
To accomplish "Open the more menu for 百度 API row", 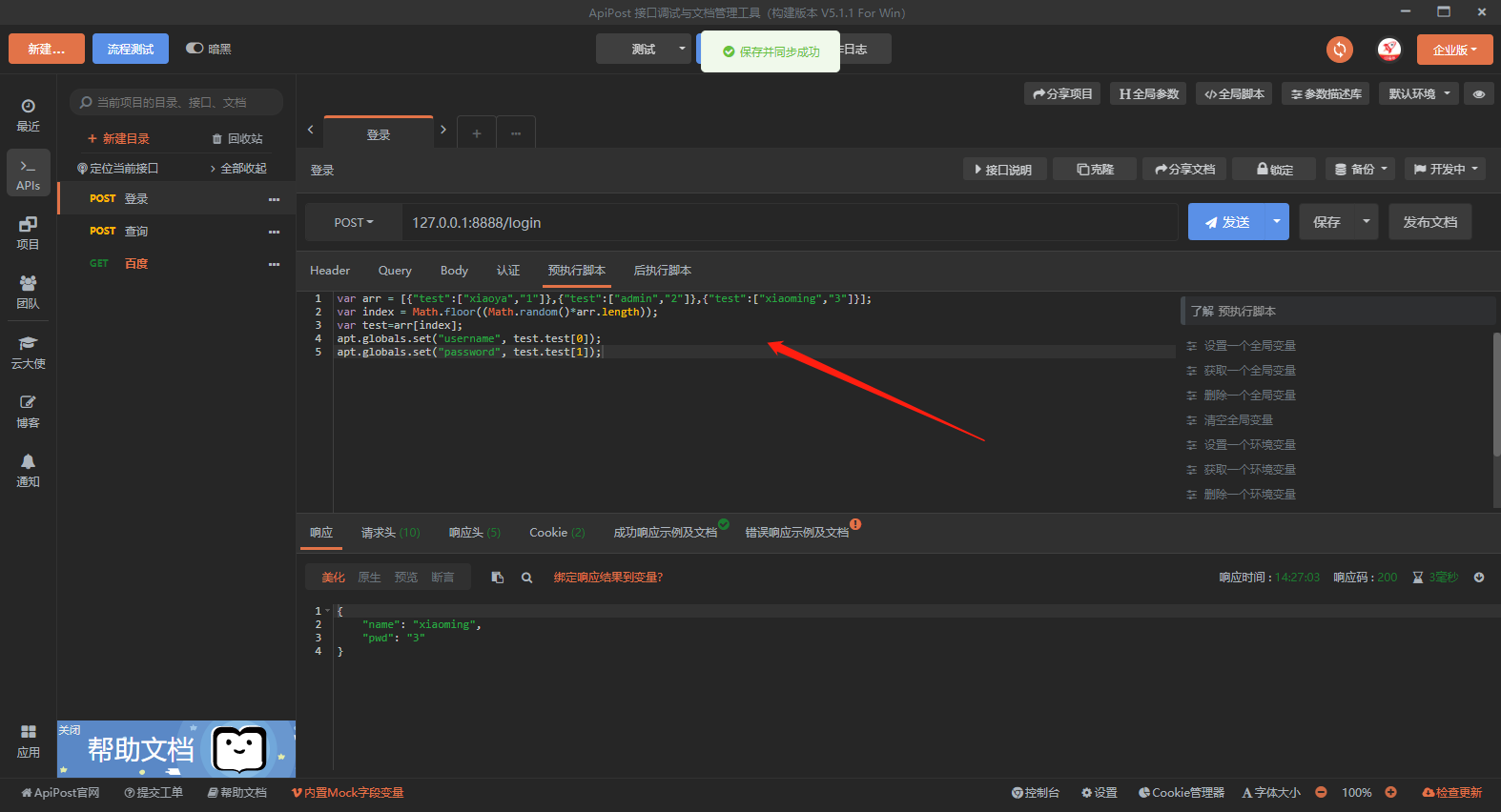I will [274, 264].
